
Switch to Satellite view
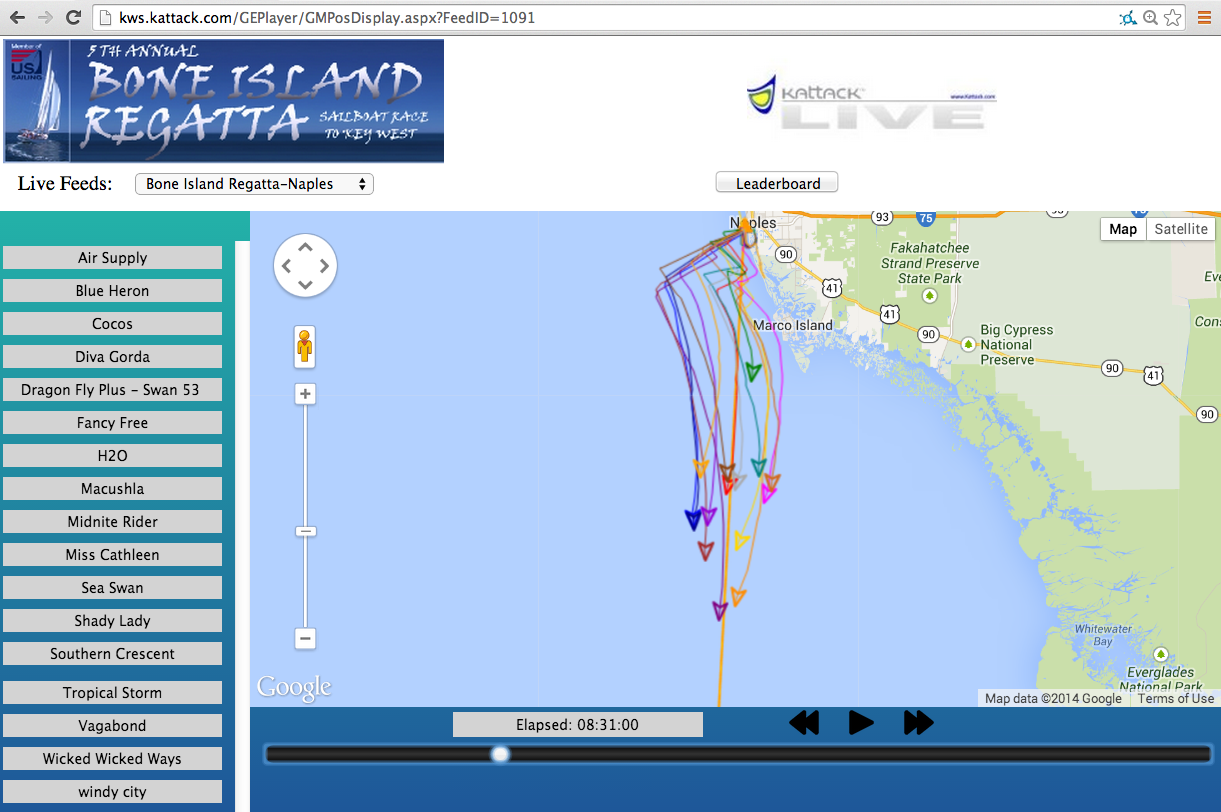[x=1181, y=229]
